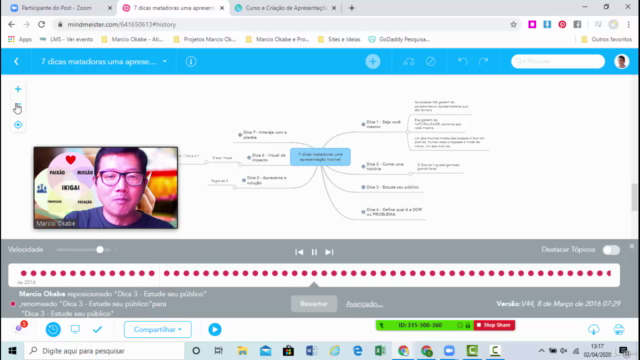Select topic Dica 4 - Defina qual é a DOR
The image size is (640, 360).
(x=392, y=212)
